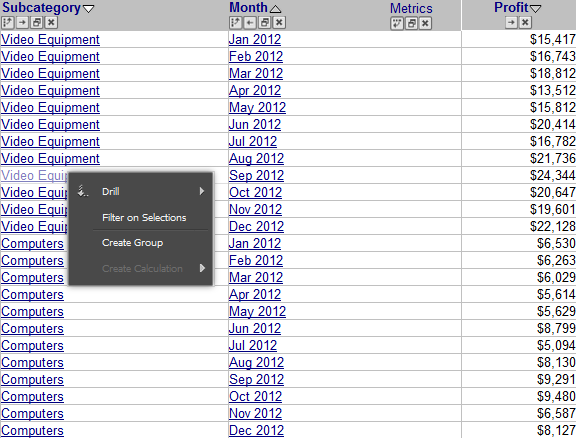Viewport: 576px width, 438px height.
Task: Sort Month using the ascending triangle
Action: coord(275,9)
